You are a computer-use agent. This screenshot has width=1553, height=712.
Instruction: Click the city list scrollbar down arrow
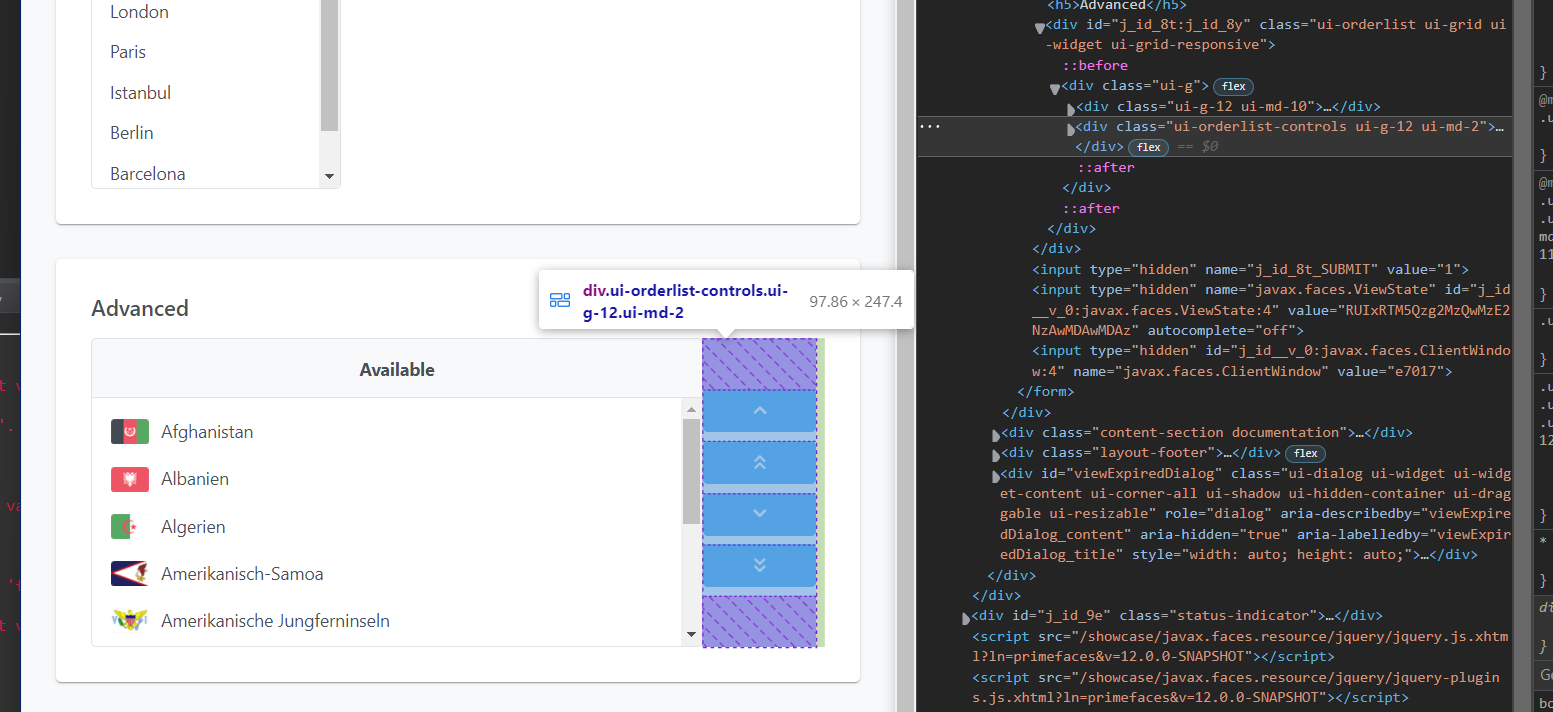330,177
